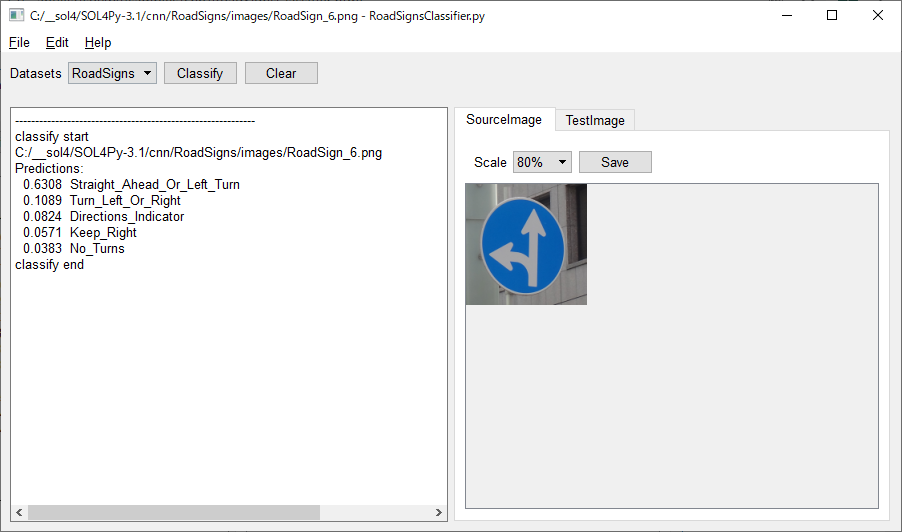
Task: Click the 'classify end' log line
Action: coord(49,265)
